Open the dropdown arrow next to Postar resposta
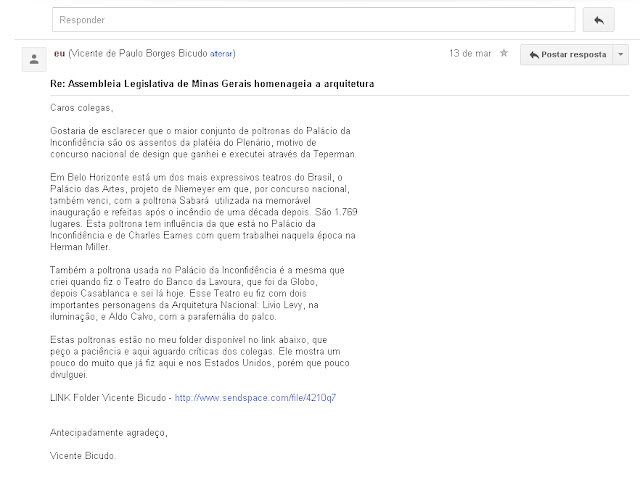The height and width of the screenshot is (496, 640). [x=620, y=55]
